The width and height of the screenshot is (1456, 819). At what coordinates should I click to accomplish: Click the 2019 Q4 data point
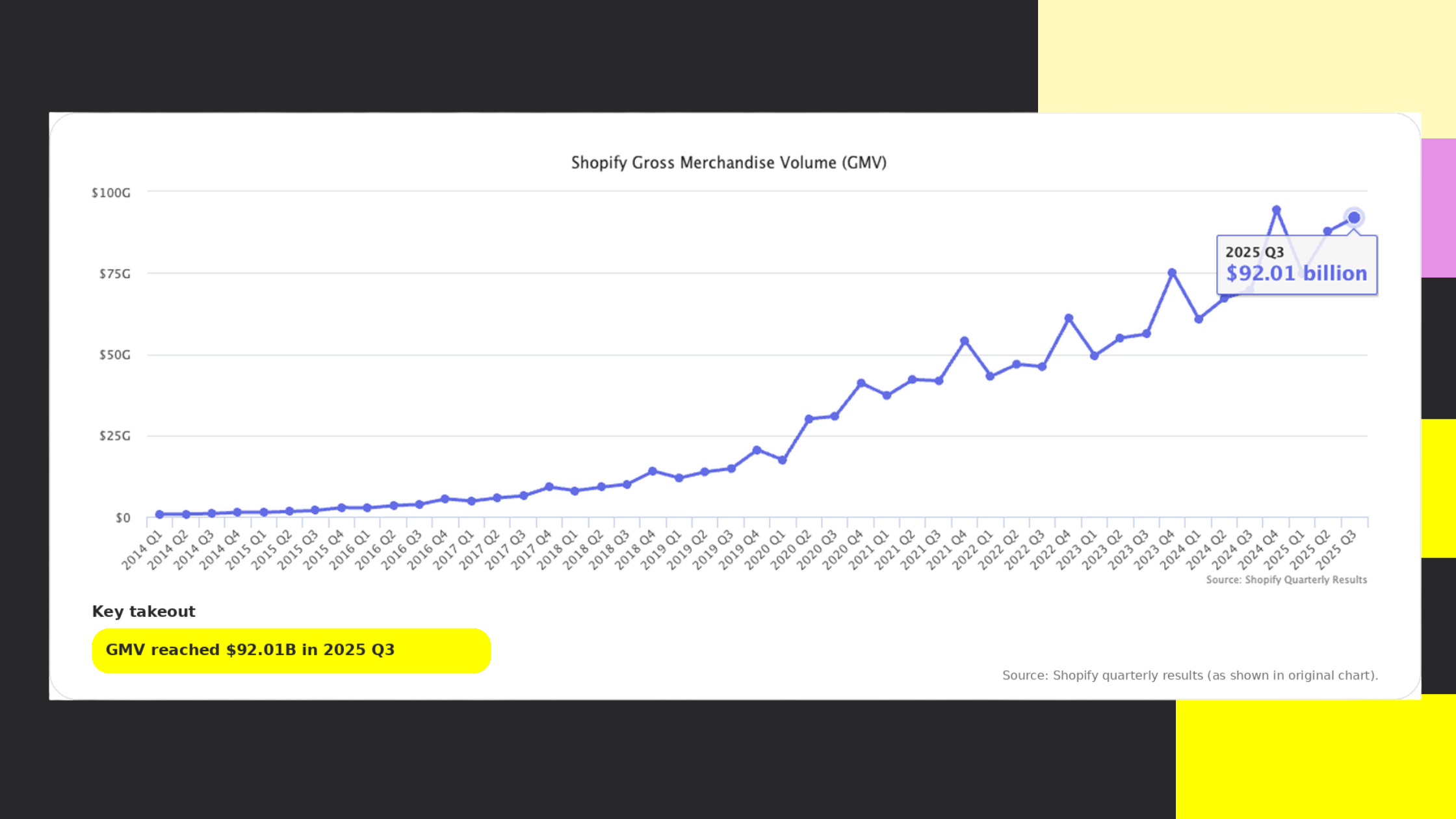(757, 450)
